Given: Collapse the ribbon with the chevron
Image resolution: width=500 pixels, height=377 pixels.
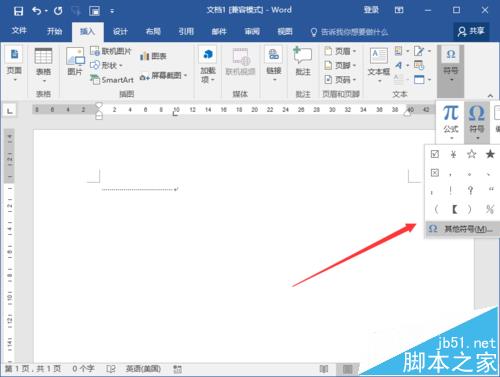Looking at the screenshot, I should pyautogui.click(x=490, y=96).
